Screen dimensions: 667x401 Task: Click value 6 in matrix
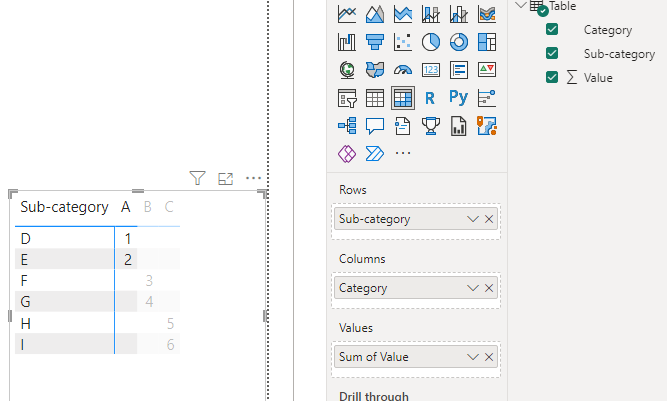(170, 344)
